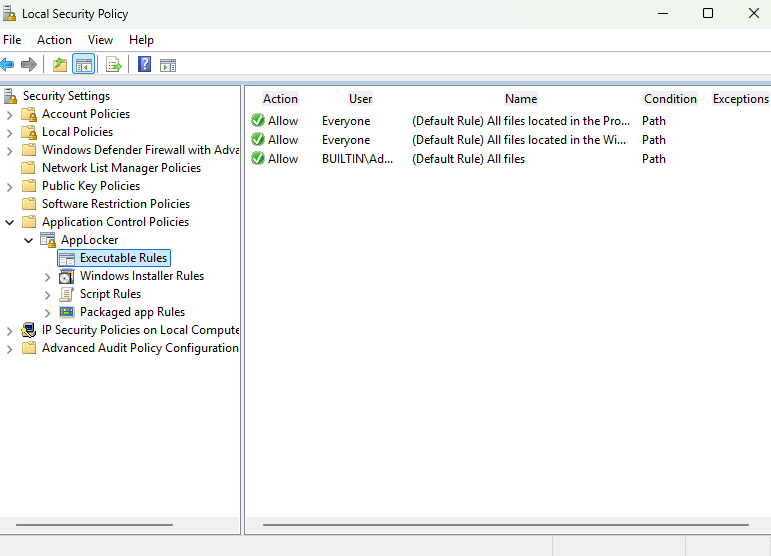Click the User column header
Image resolution: width=771 pixels, height=556 pixels.
pyautogui.click(x=360, y=99)
